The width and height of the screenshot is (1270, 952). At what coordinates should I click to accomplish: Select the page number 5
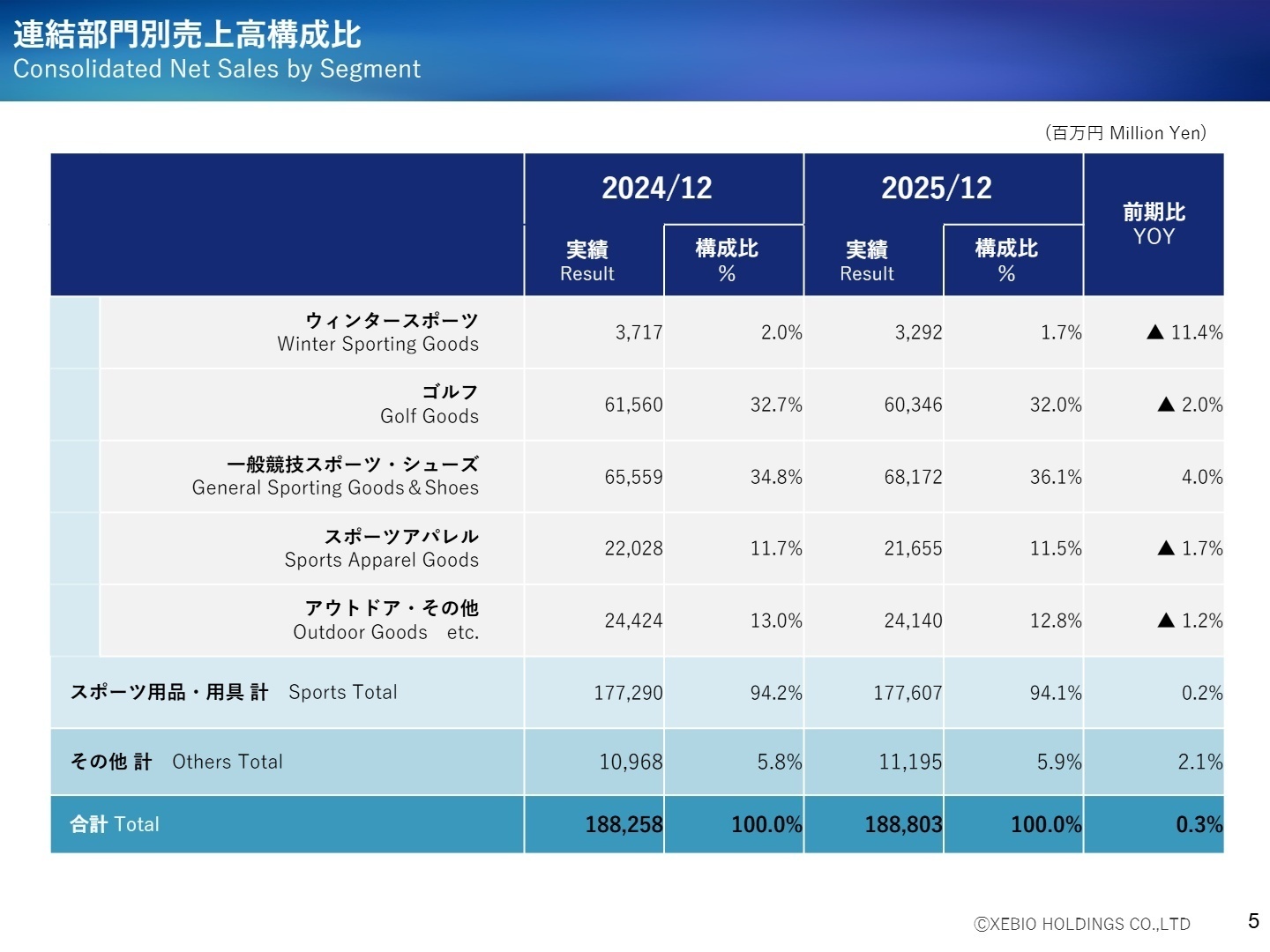pos(1253,920)
